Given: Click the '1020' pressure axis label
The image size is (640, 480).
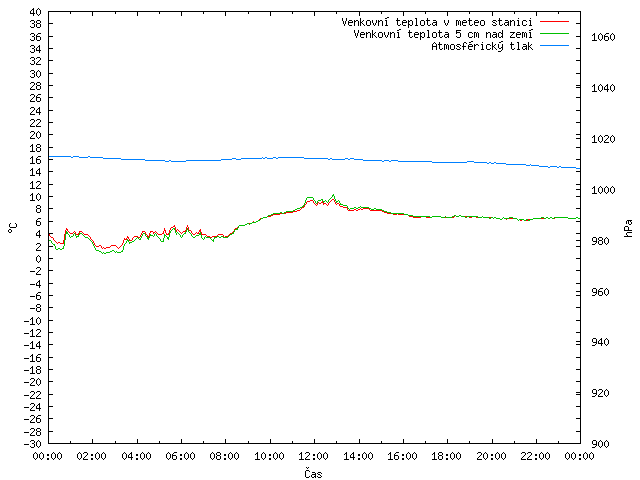Looking at the screenshot, I should [603, 139].
